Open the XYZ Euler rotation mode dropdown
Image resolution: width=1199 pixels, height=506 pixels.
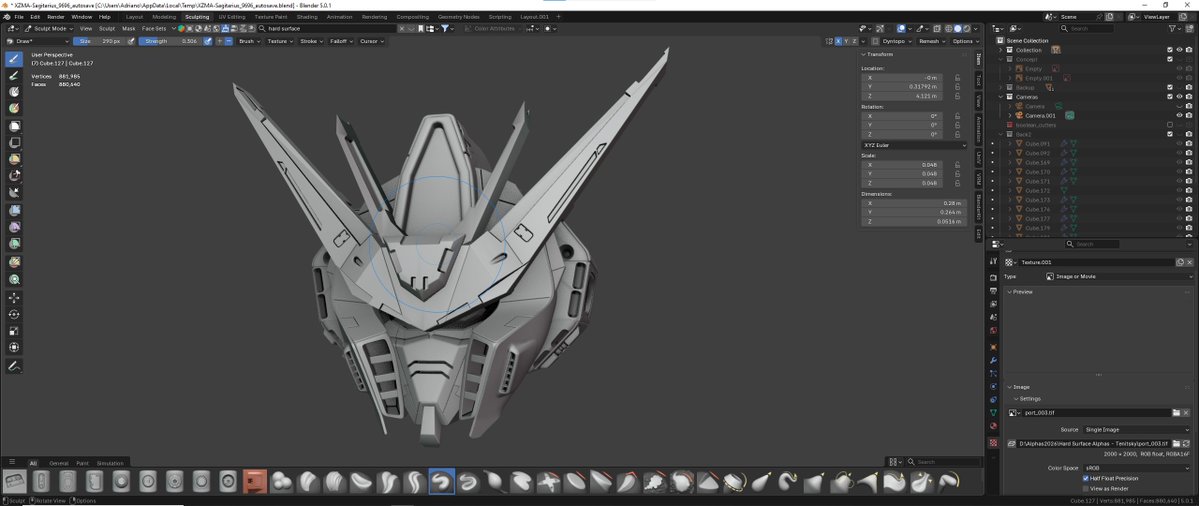[914, 144]
